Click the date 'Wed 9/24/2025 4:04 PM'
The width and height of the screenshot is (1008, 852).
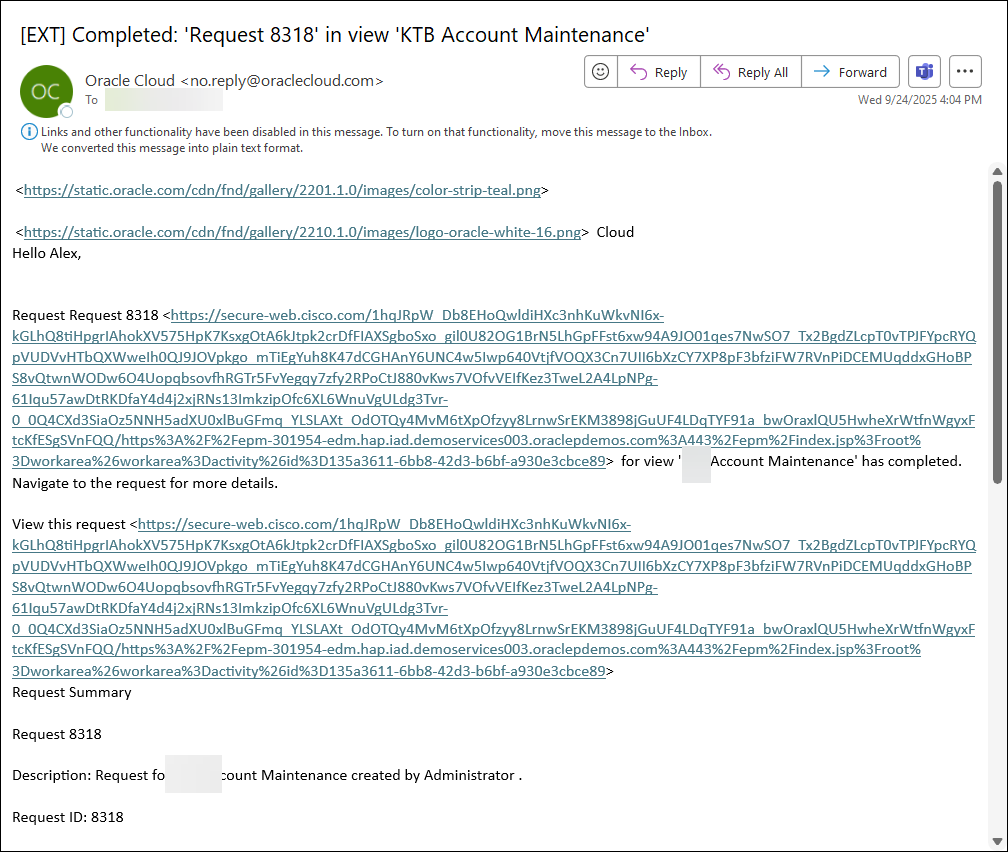[x=919, y=100]
